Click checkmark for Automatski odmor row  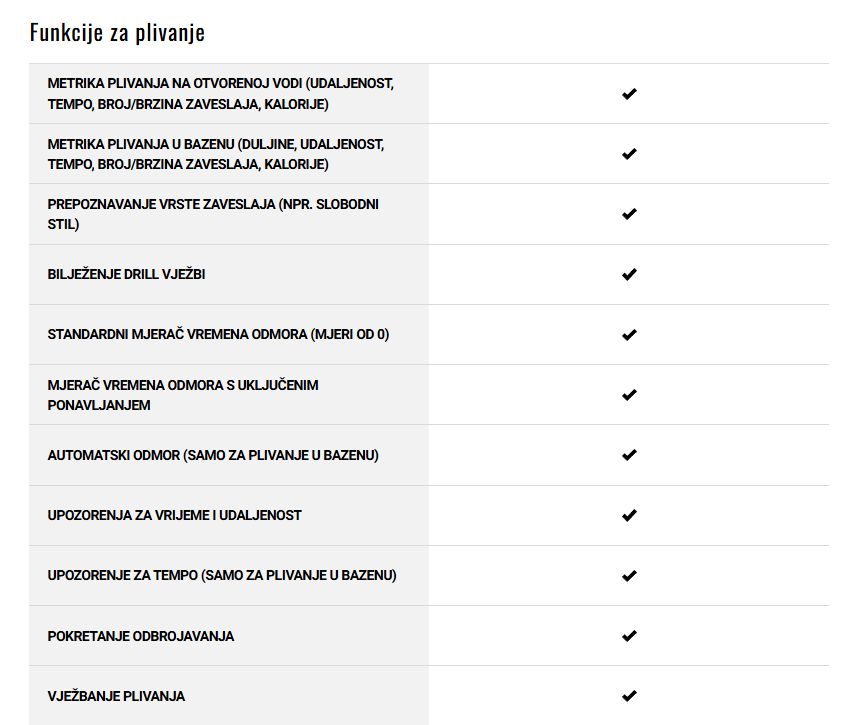[x=629, y=455]
